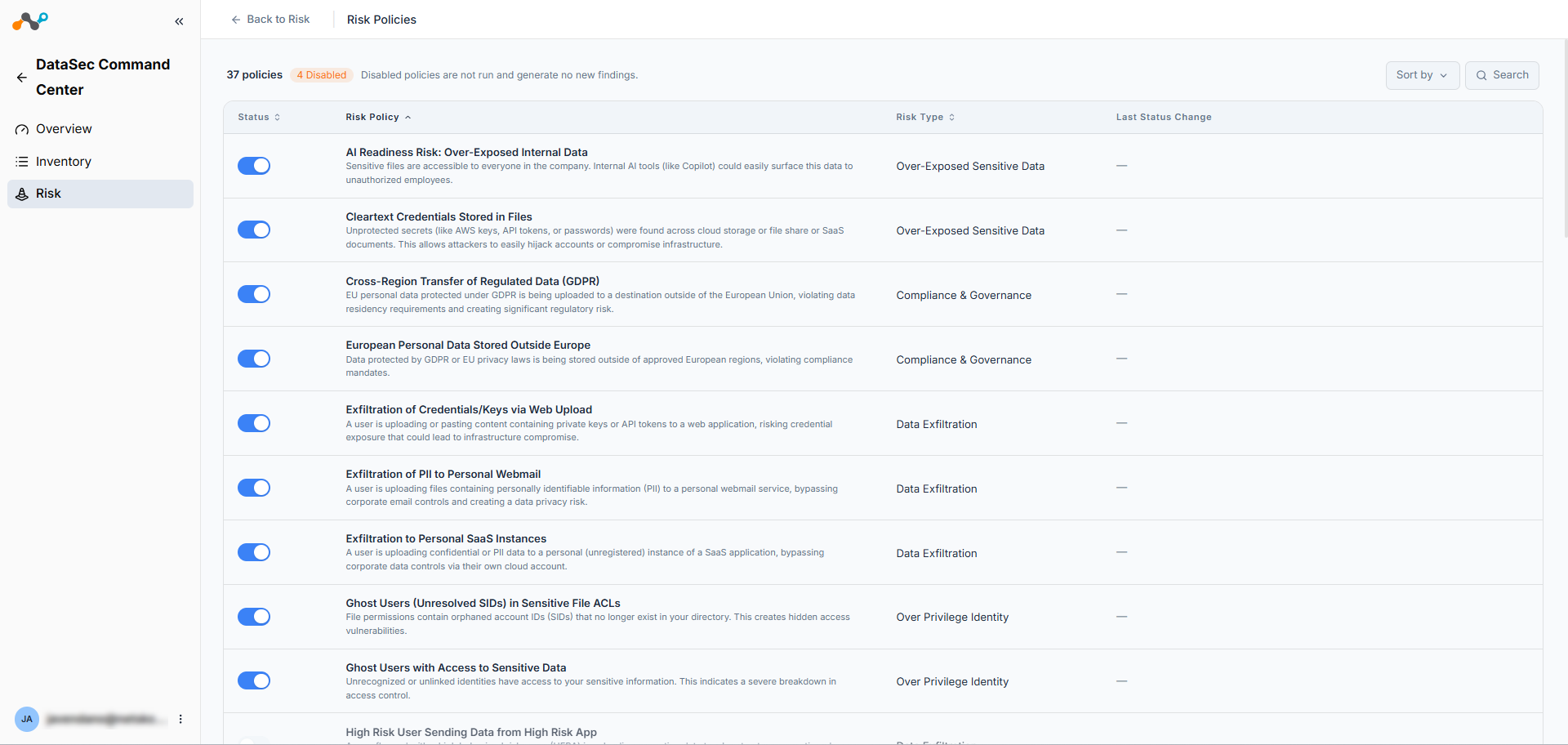Image resolution: width=1568 pixels, height=745 pixels.
Task: Toggle European Personal Data Stored Outside Europe
Action: pos(254,359)
